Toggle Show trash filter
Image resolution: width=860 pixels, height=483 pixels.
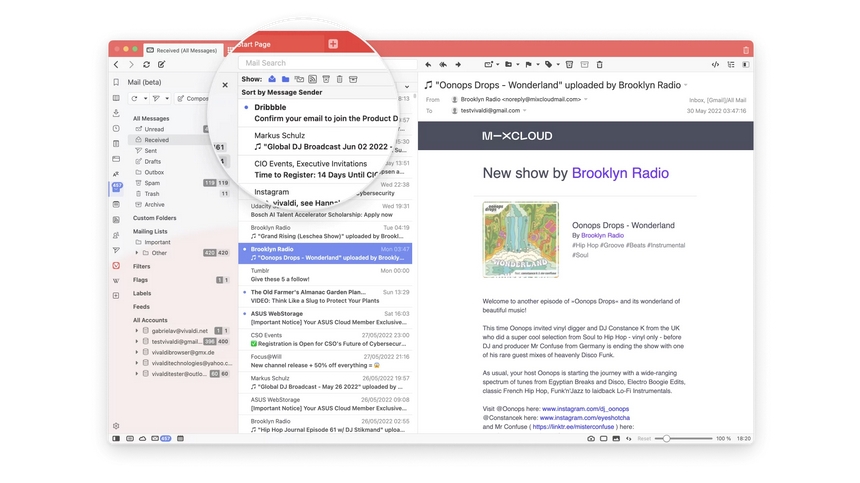pos(340,79)
